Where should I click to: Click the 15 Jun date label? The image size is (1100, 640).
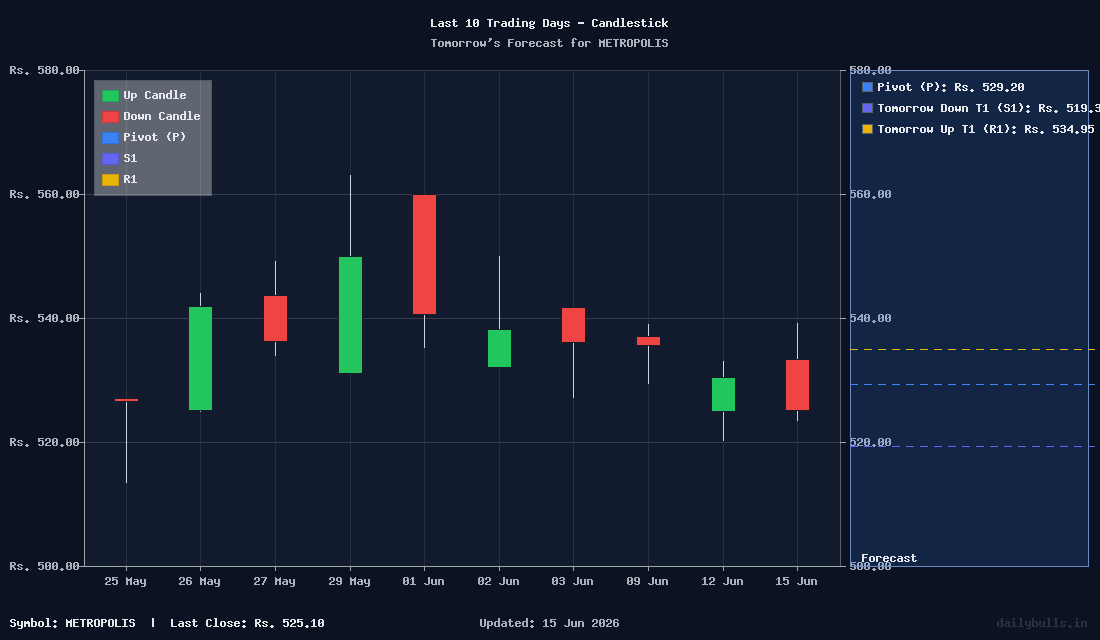coord(796,581)
